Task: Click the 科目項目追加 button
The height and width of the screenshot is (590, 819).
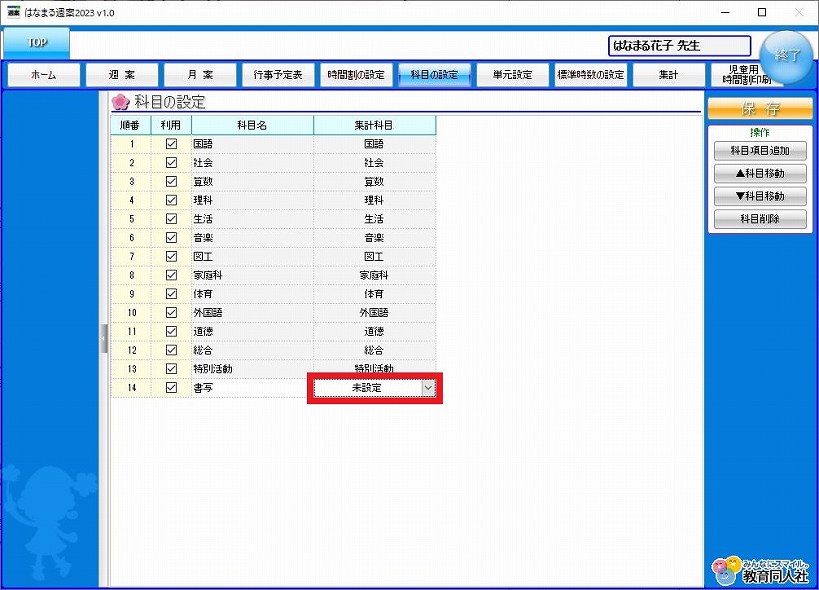Action: click(760, 151)
